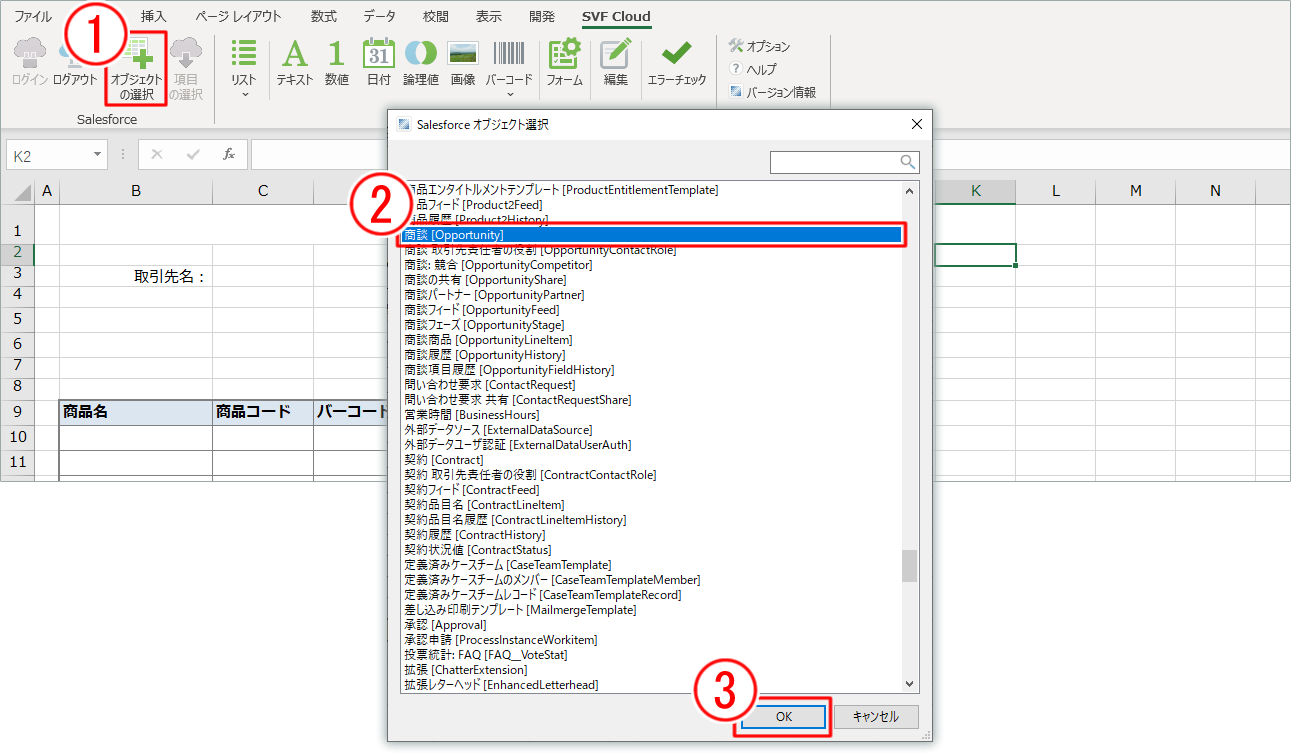Select row header 9

[17, 412]
